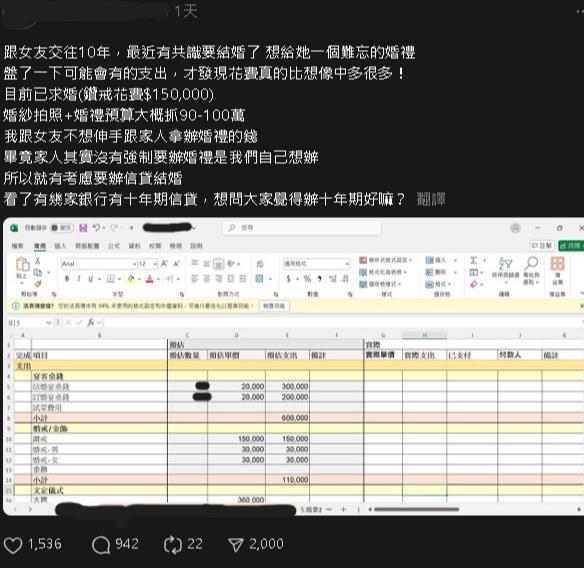Open the 資料 (Data) tab

tap(134, 246)
